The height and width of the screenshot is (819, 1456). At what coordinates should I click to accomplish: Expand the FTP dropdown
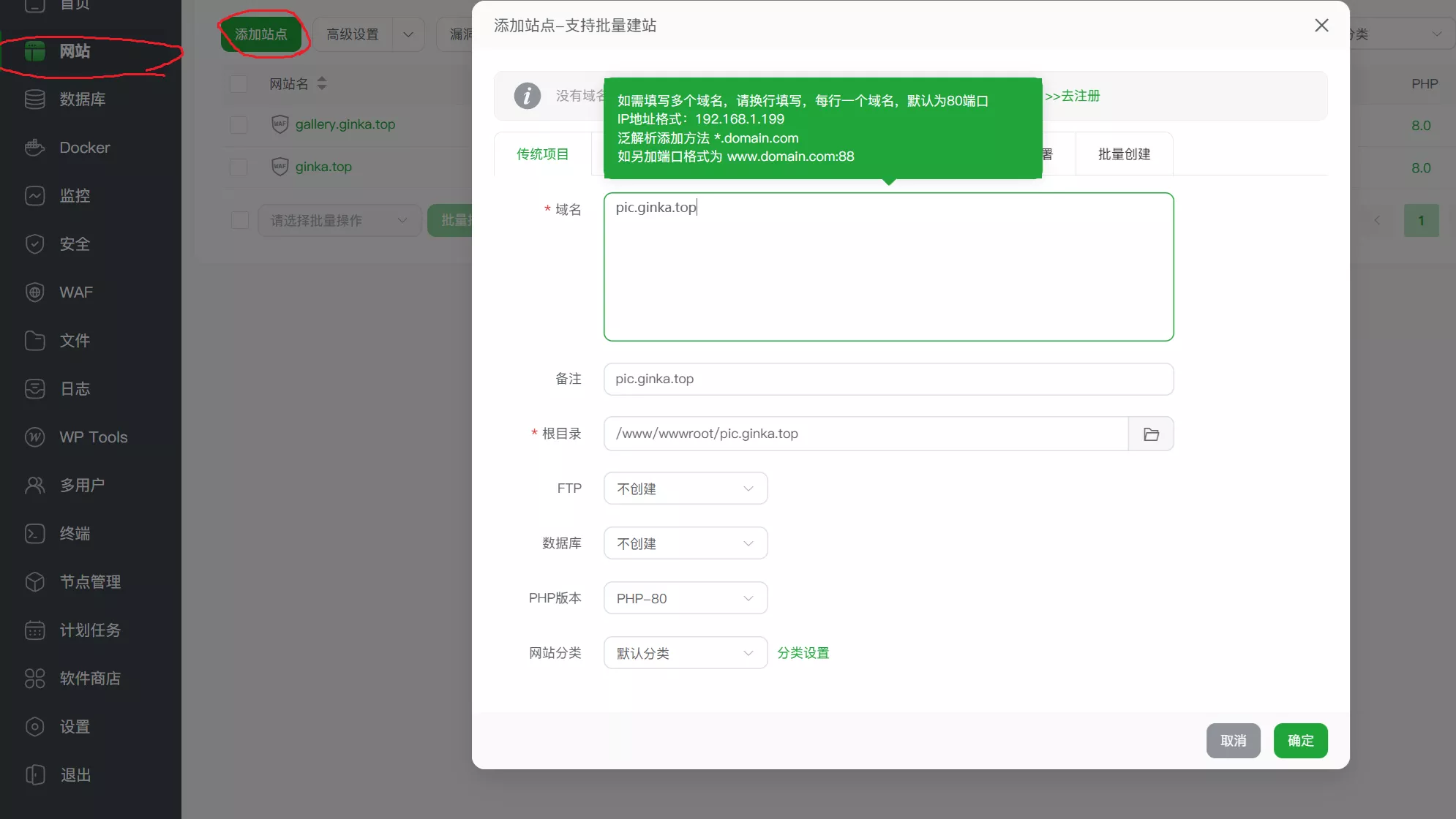(x=685, y=488)
